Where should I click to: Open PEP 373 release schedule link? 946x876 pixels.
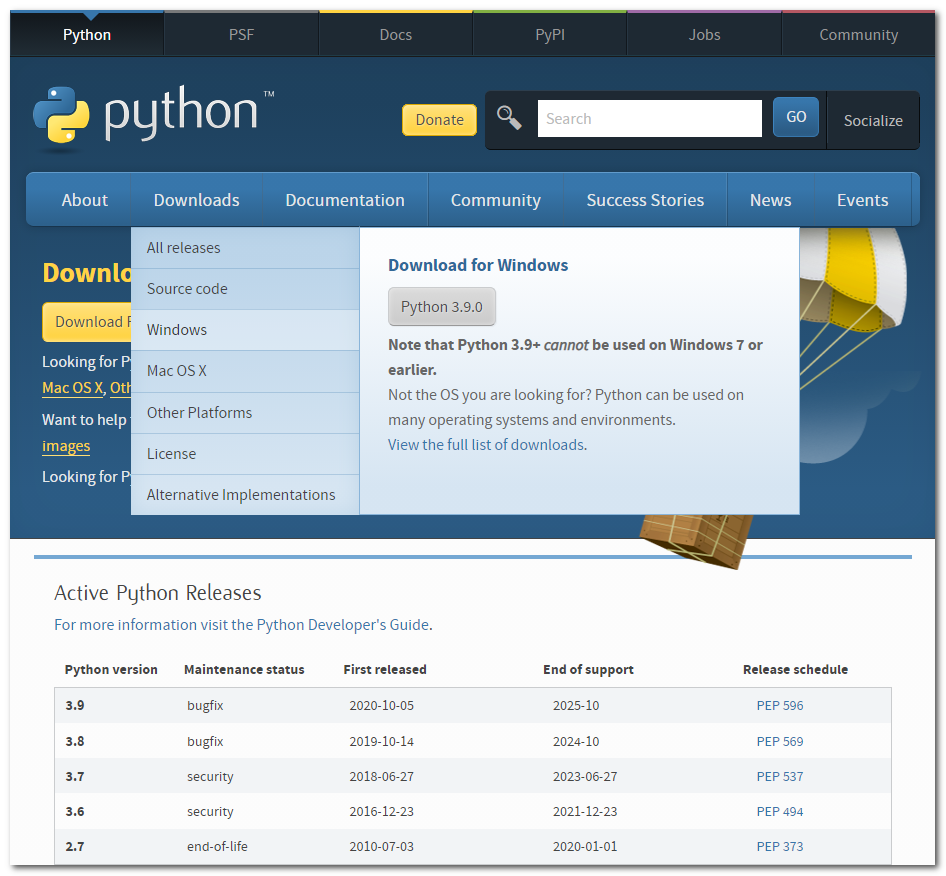[x=779, y=846]
